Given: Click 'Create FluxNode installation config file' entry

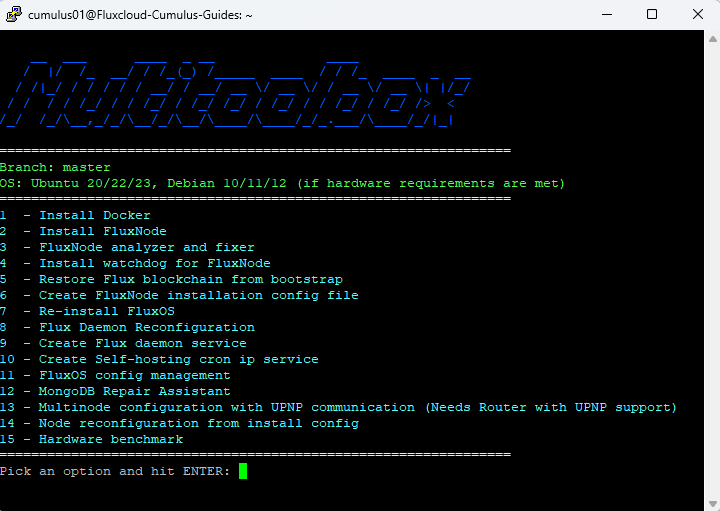Looking at the screenshot, I should (198, 295).
